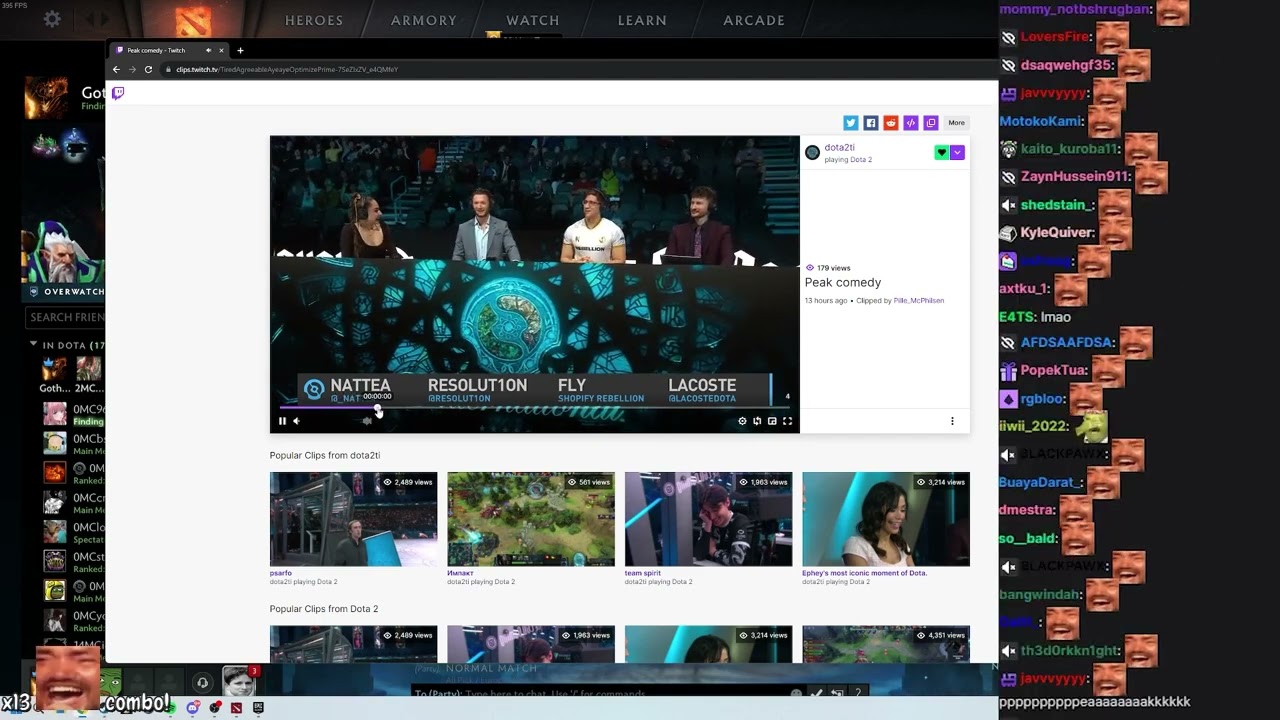Viewport: 1280px width, 720px height.
Task: Open clip player settings gear
Action: pos(742,421)
